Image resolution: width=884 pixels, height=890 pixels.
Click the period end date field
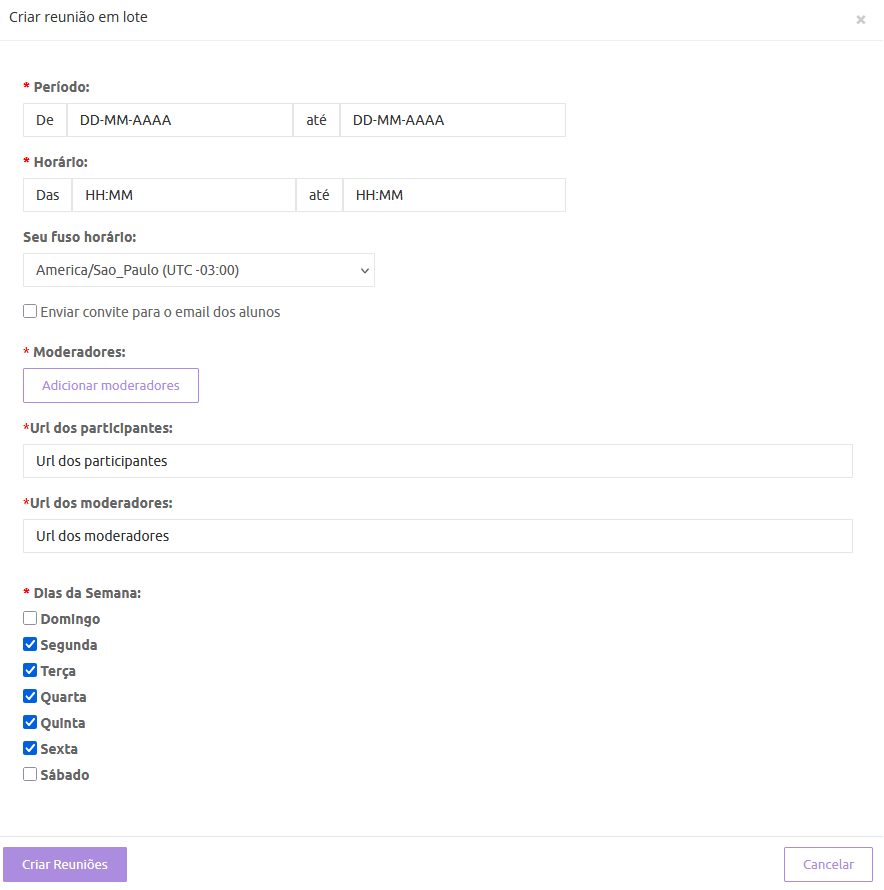(452, 120)
